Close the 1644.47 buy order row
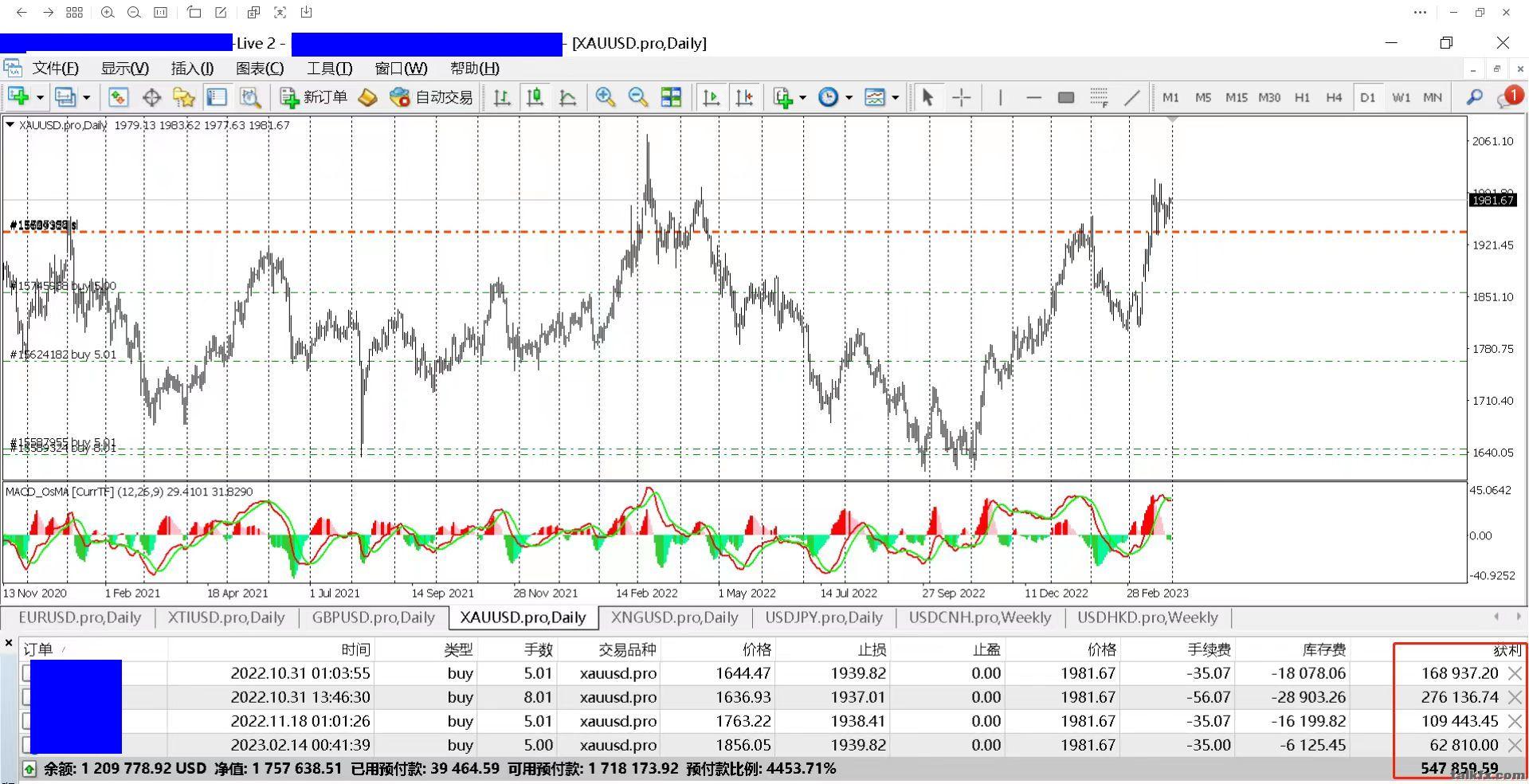 coord(1514,673)
